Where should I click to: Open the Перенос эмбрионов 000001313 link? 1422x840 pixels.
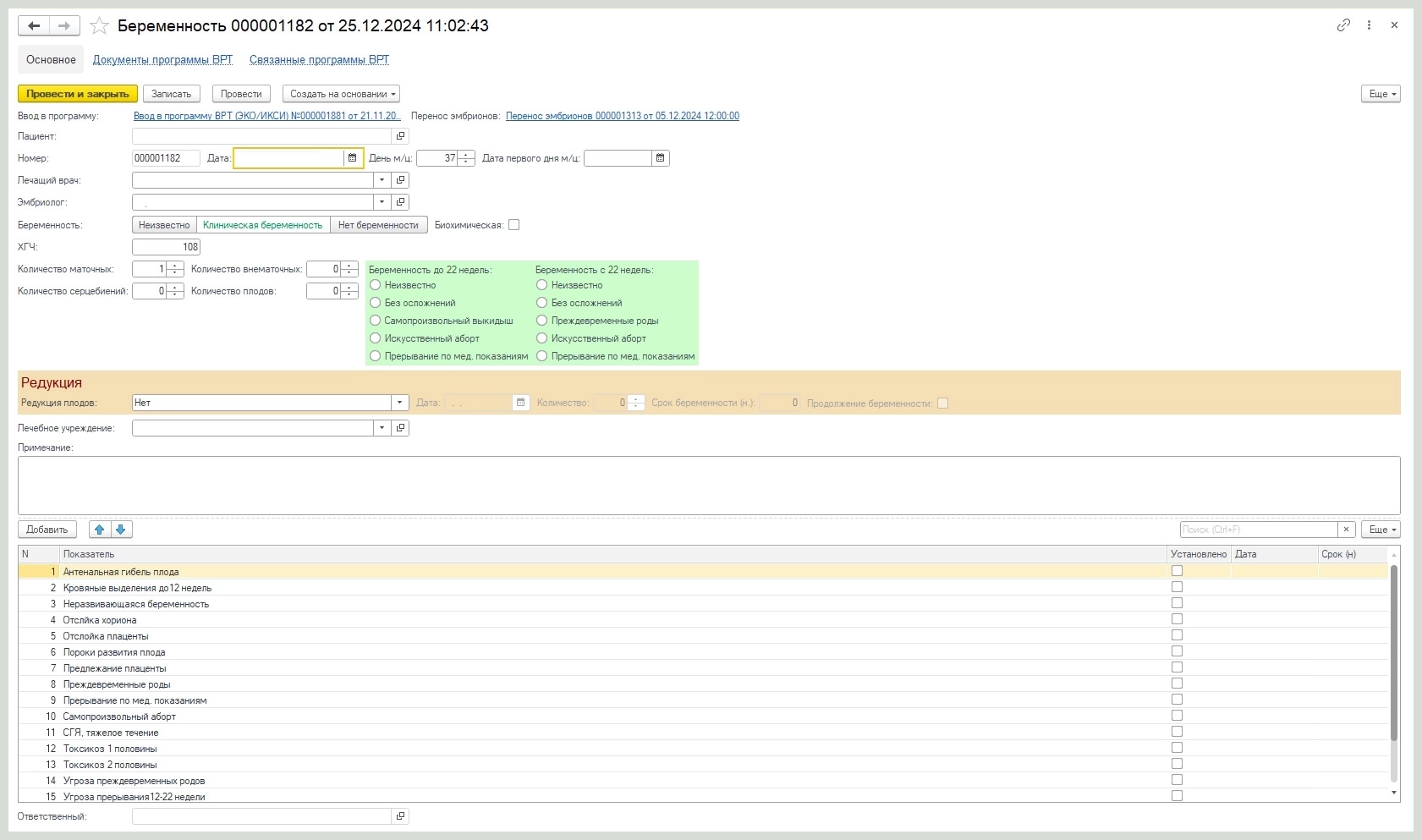(x=623, y=116)
